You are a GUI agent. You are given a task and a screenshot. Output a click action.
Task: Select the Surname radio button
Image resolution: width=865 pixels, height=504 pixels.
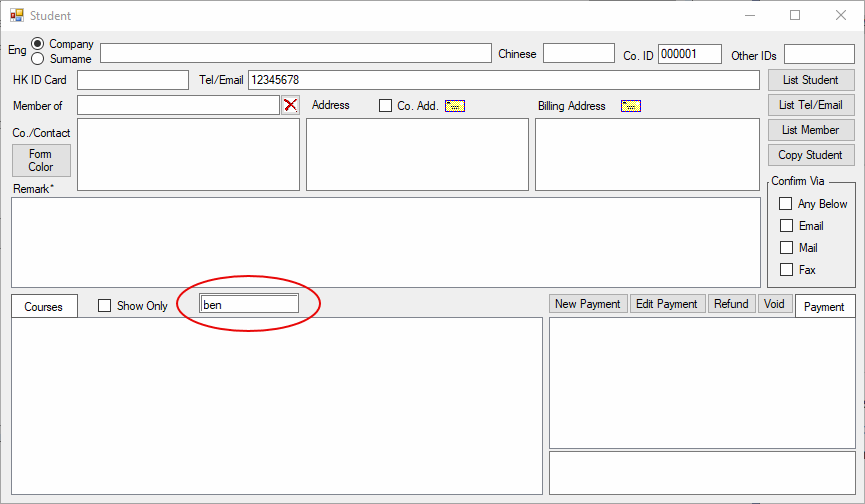tap(38, 58)
